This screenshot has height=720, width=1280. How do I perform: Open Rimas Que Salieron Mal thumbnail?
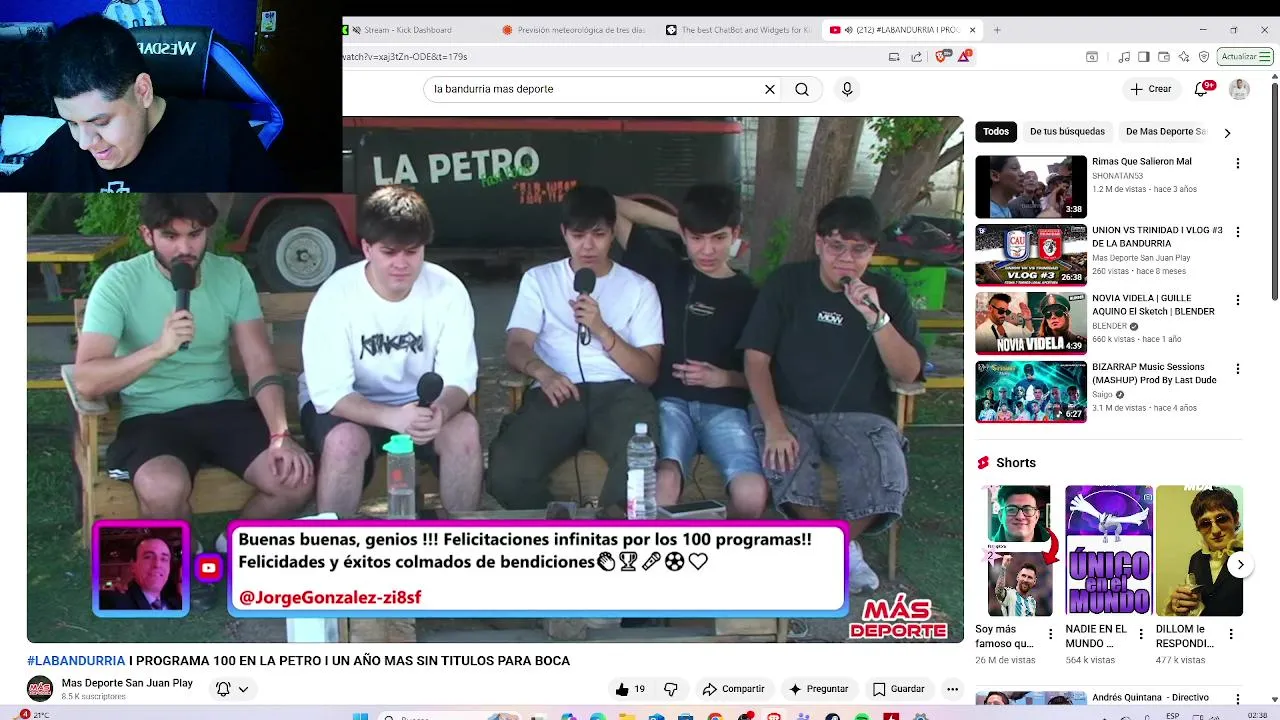[1031, 186]
